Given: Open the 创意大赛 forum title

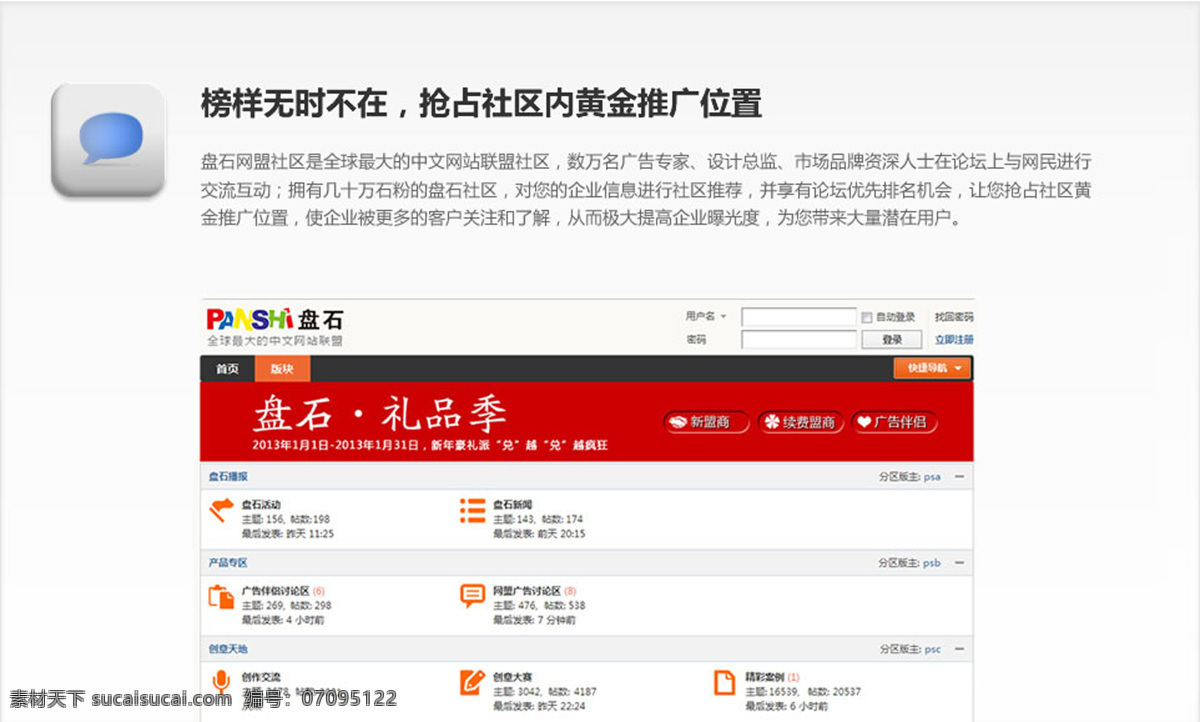Looking at the screenshot, I should pos(512,677).
